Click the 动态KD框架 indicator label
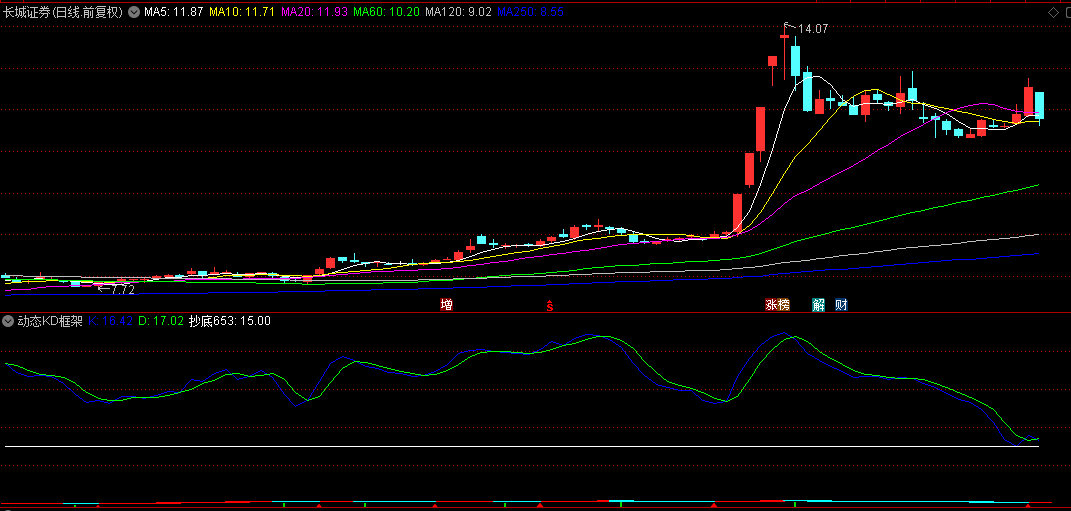1071x511 pixels. coord(50,322)
